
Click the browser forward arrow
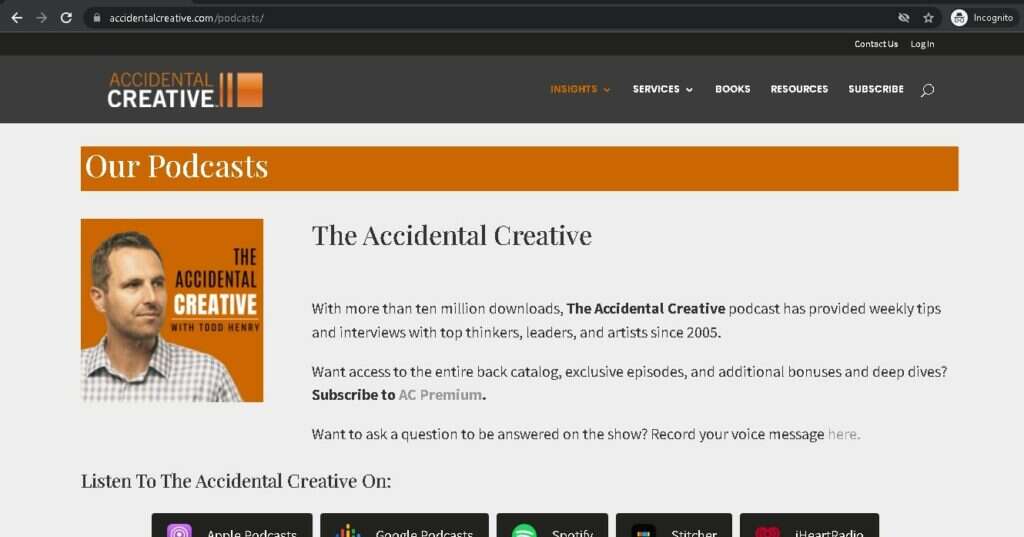coord(41,18)
